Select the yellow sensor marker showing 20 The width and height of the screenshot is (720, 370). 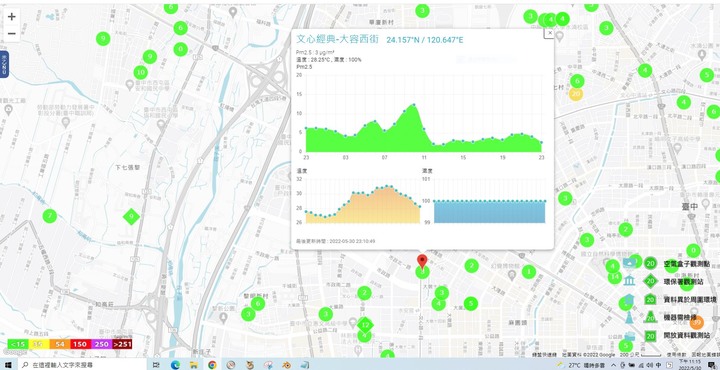[576, 94]
